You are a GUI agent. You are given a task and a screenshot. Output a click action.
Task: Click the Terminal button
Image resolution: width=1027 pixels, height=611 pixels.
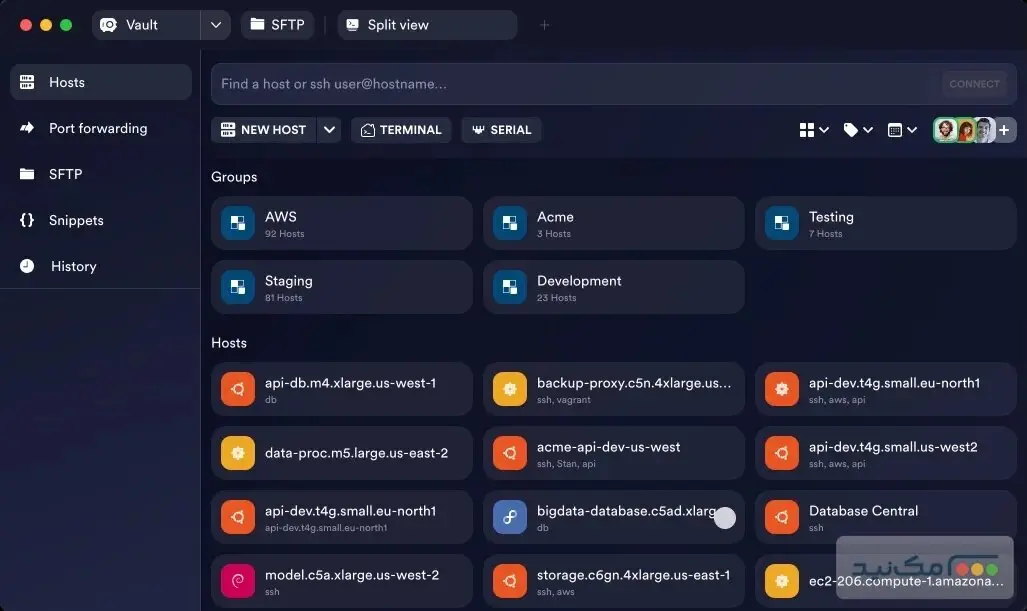(401, 130)
